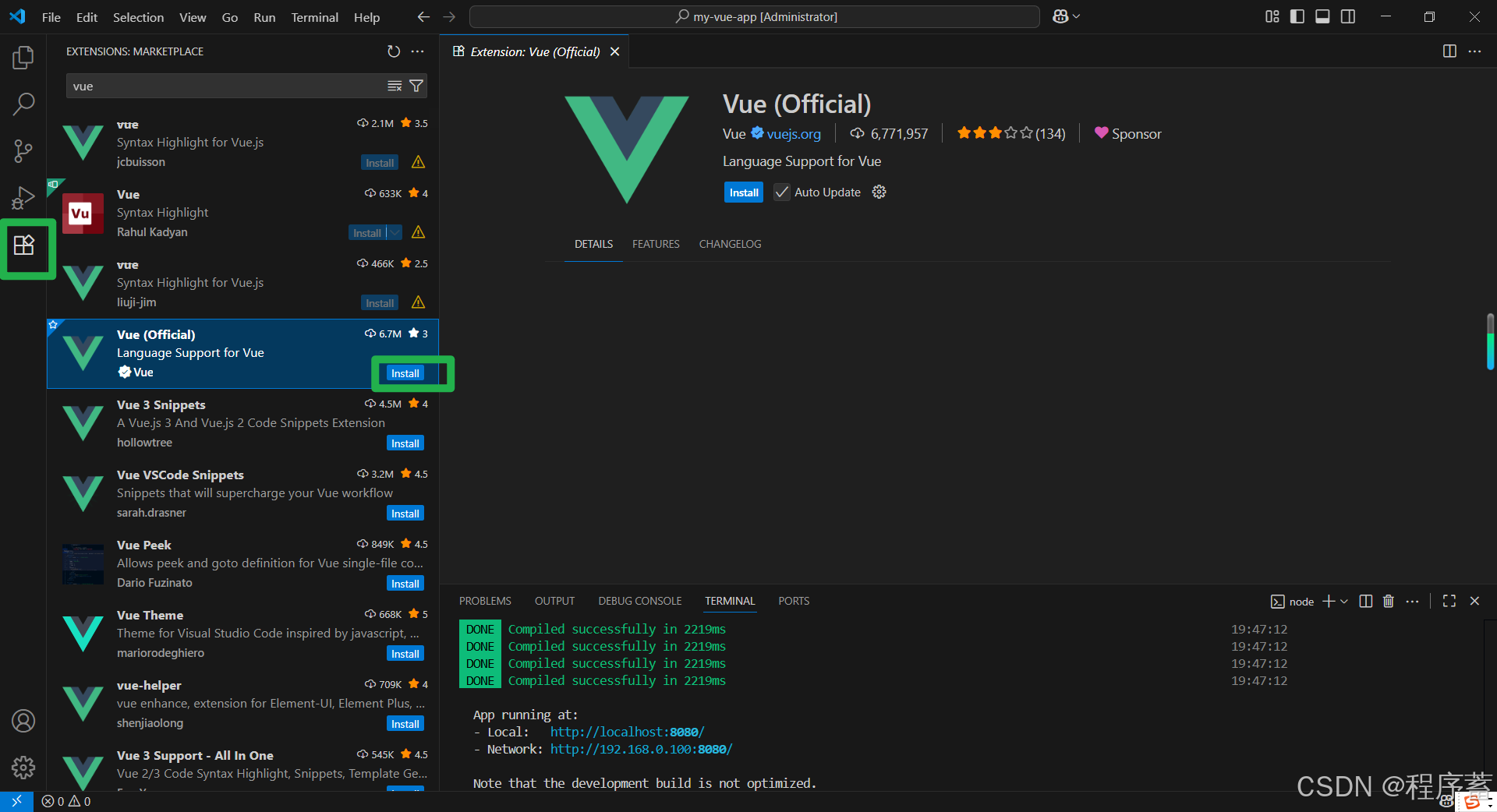Switch to the PROBLEMS panel tab
This screenshot has width=1497, height=812.
[x=485, y=601]
